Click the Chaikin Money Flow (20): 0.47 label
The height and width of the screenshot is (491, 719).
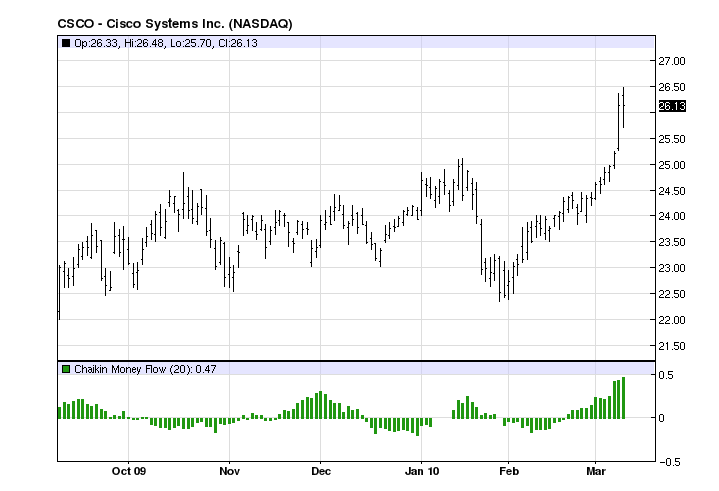click(145, 369)
